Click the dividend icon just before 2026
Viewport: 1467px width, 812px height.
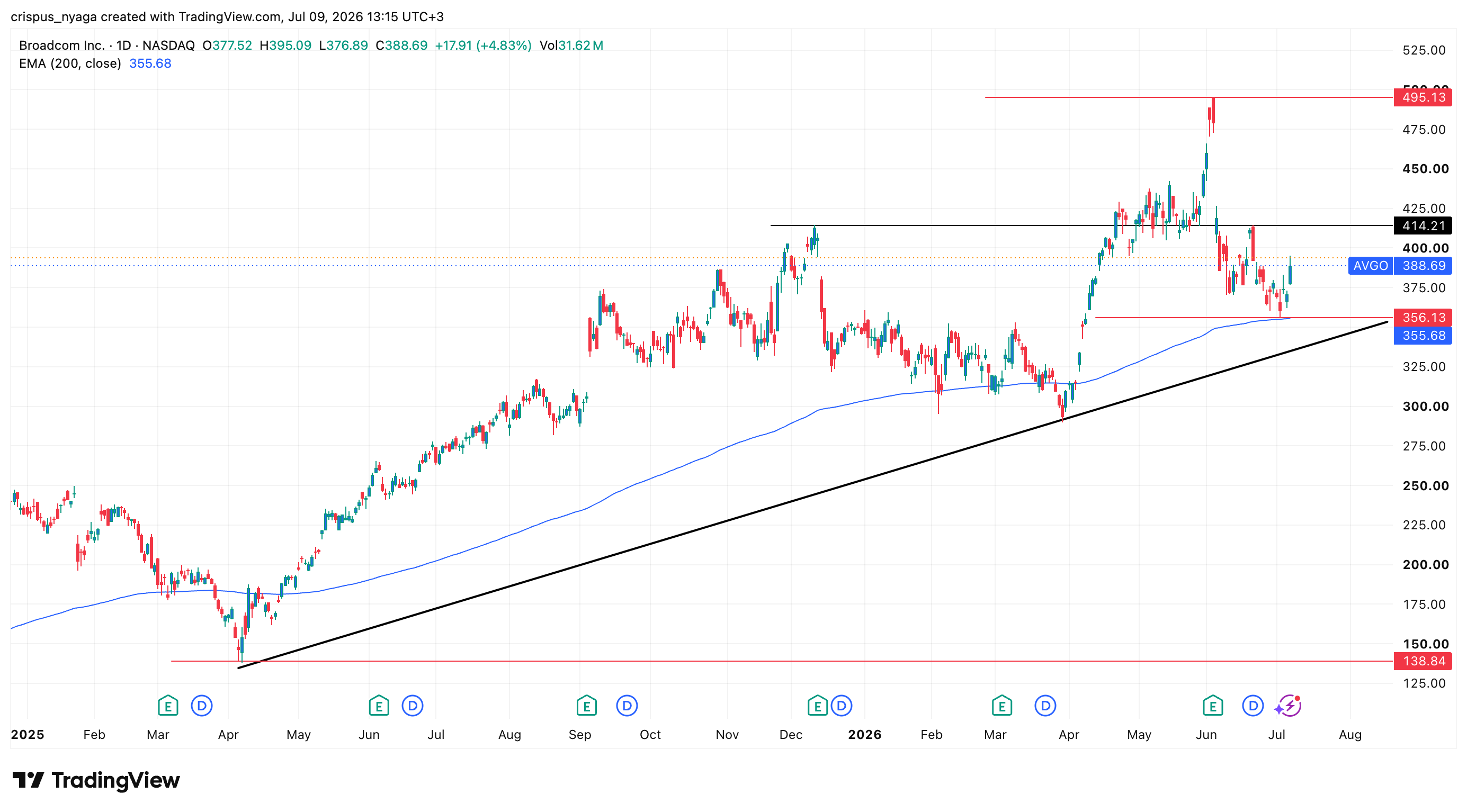(842, 706)
